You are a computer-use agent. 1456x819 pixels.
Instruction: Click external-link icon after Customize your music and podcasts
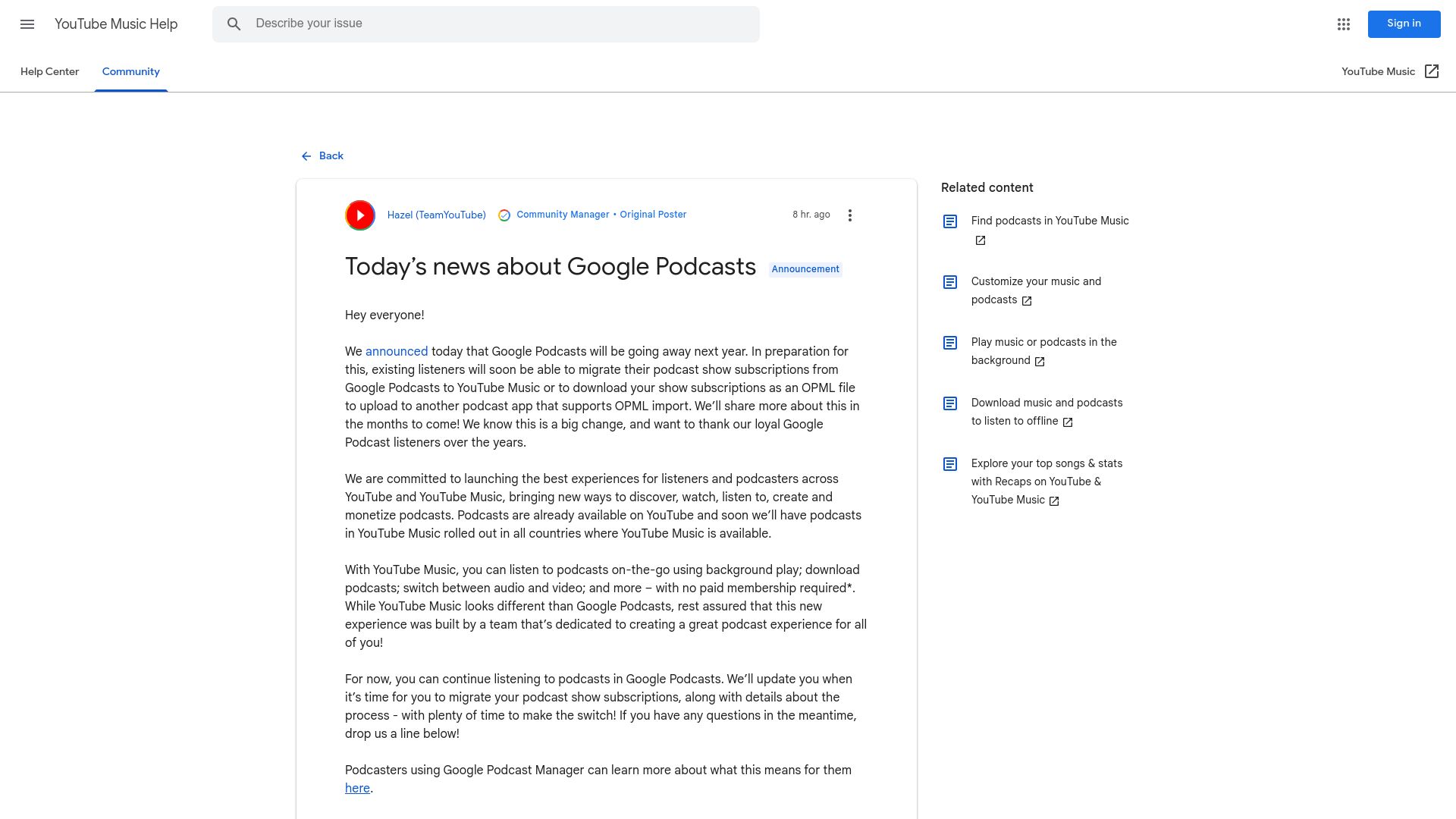pos(1027,301)
